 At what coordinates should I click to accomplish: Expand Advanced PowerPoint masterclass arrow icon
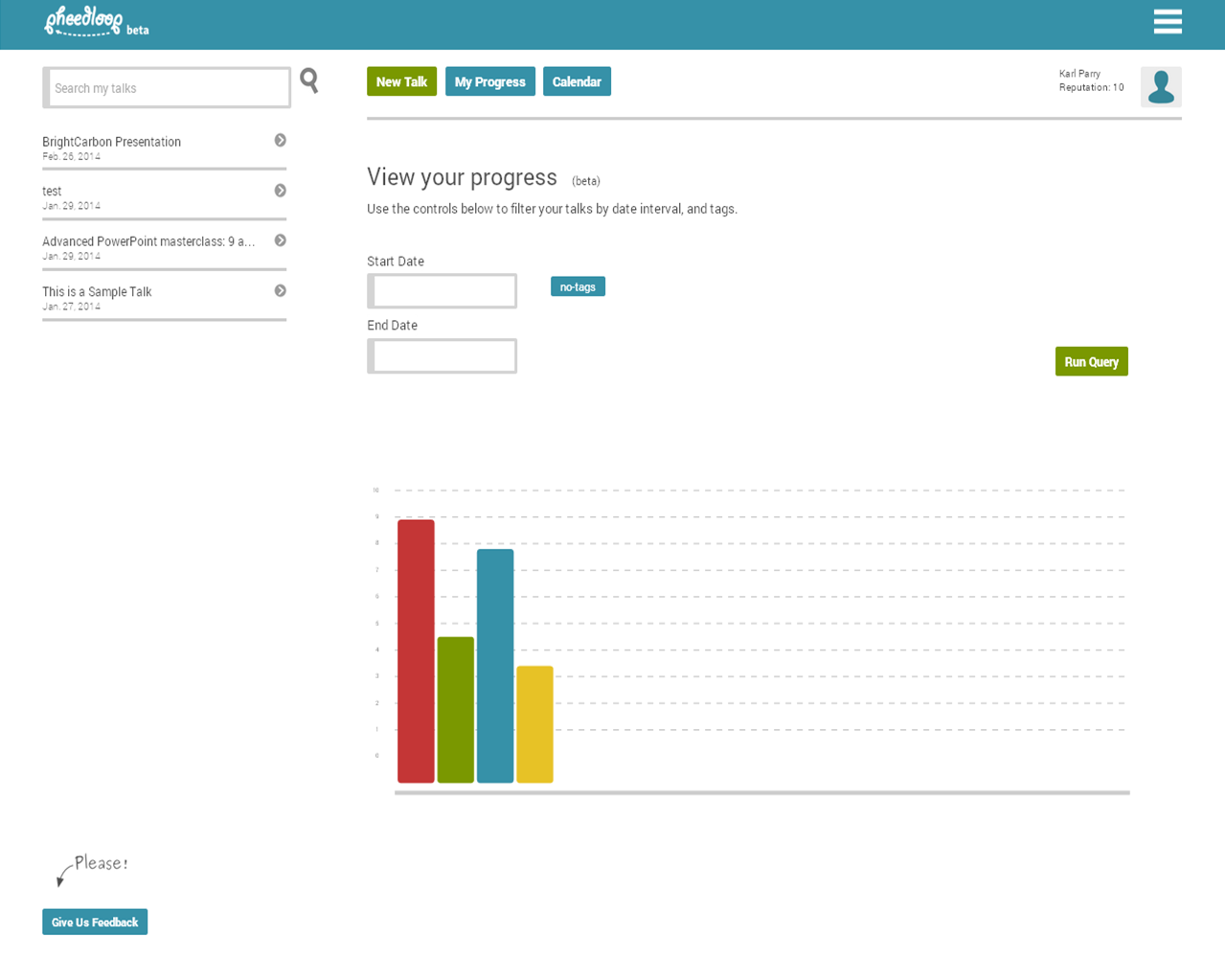click(281, 240)
